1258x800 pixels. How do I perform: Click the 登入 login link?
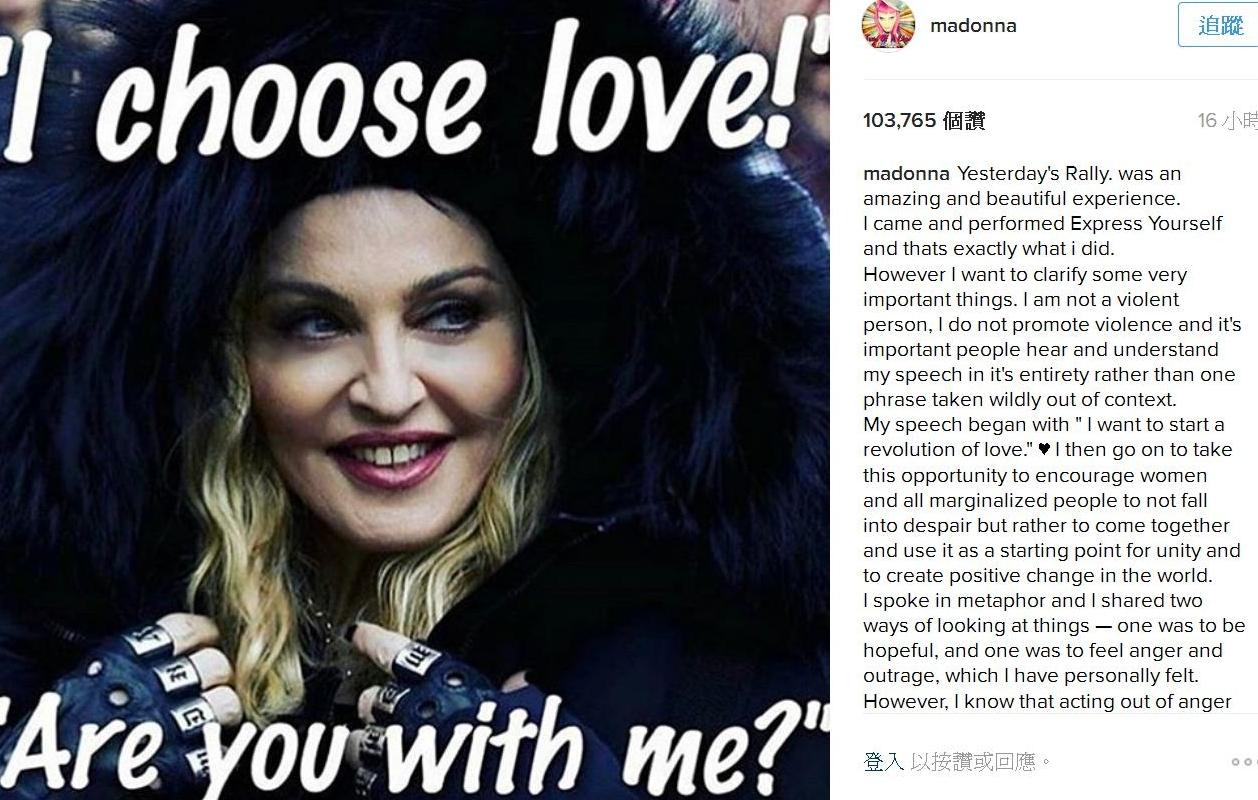pyautogui.click(x=884, y=762)
